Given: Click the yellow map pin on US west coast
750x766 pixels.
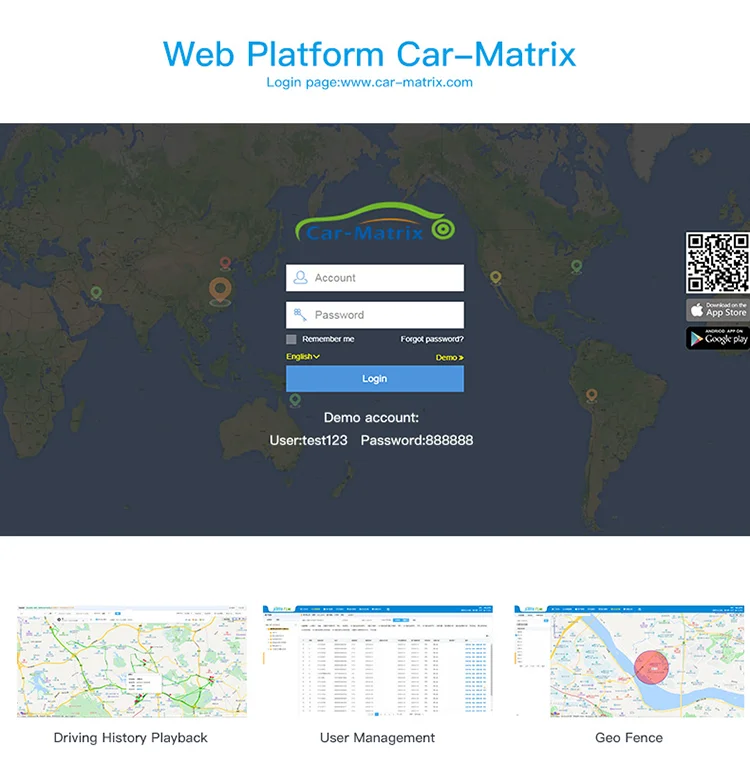Looking at the screenshot, I should [x=495, y=278].
